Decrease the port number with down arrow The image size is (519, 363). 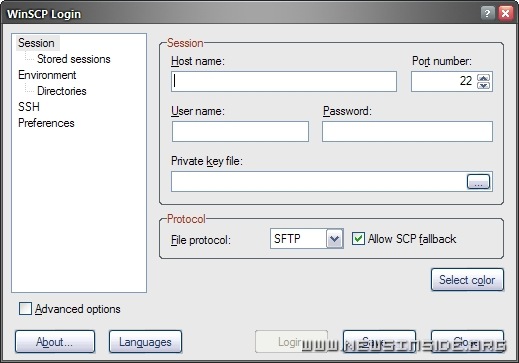point(483,85)
